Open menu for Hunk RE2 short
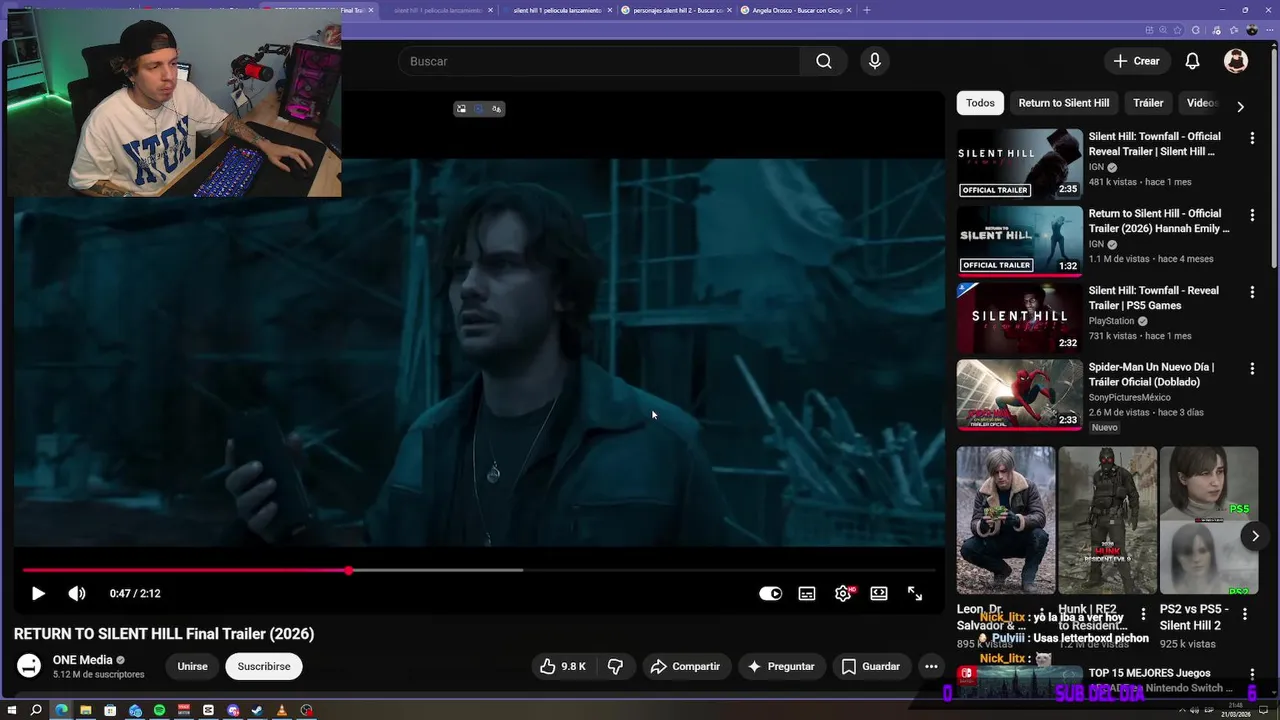This screenshot has width=1280, height=720. [1144, 614]
